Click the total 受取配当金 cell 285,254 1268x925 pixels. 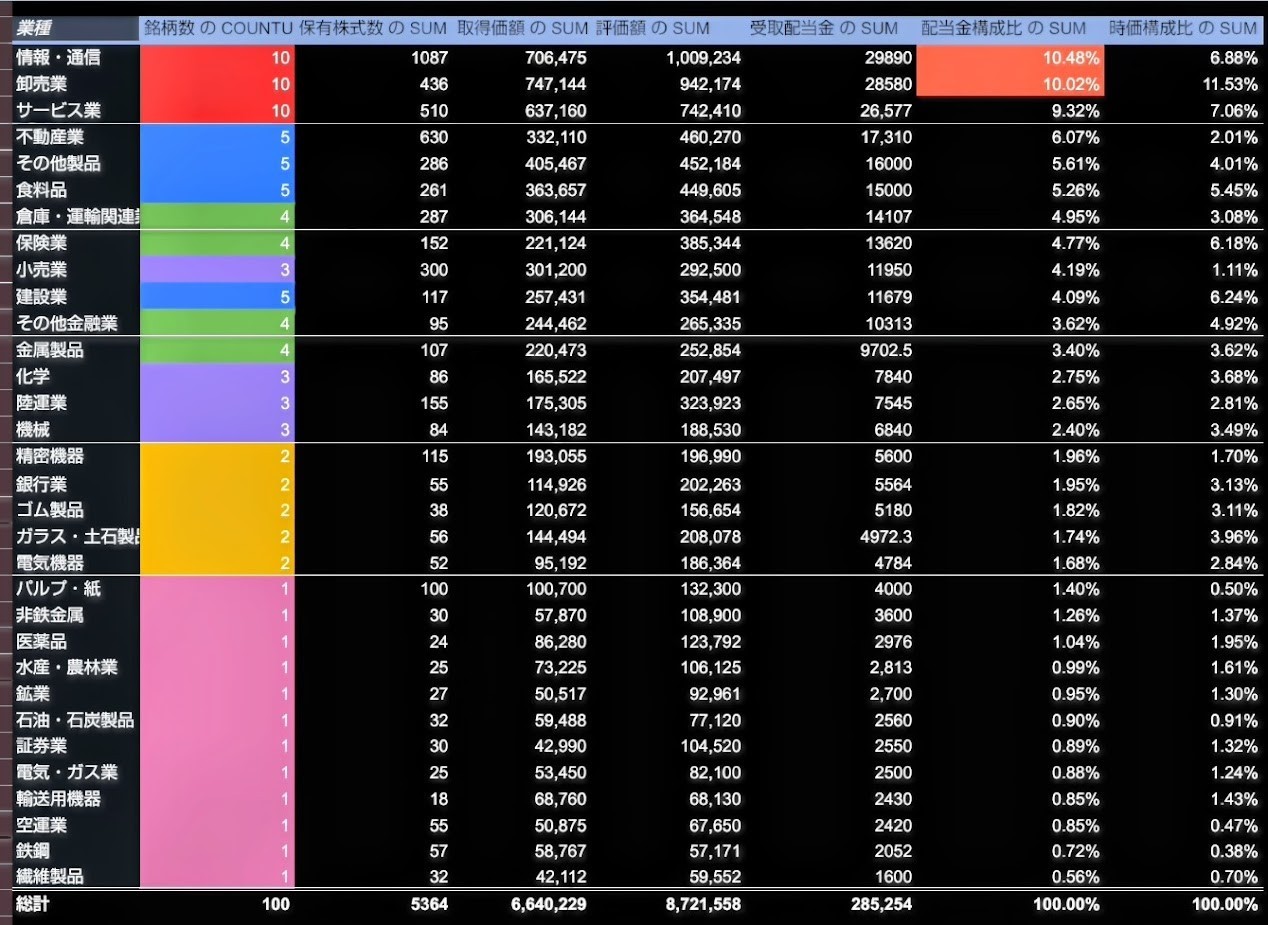[x=878, y=904]
